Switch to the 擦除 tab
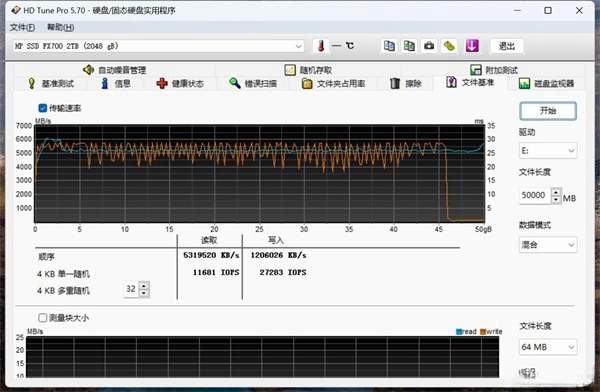This screenshot has width=600, height=392. 406,83
